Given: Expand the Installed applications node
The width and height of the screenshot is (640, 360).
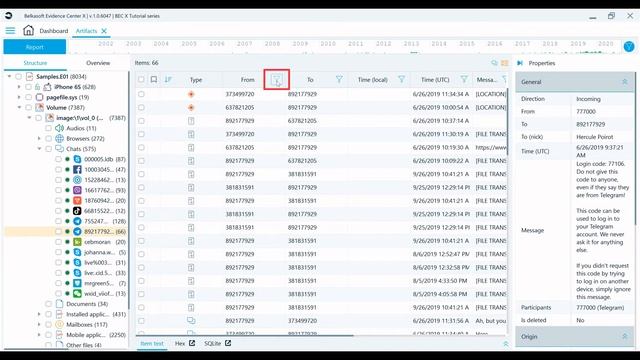Looking at the screenshot, I should pyautogui.click(x=39, y=314).
